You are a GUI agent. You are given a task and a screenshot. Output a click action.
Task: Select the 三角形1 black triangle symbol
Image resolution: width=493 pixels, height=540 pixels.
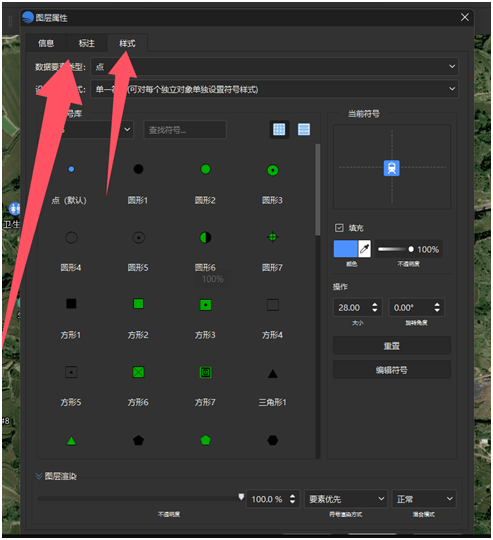(x=273, y=373)
